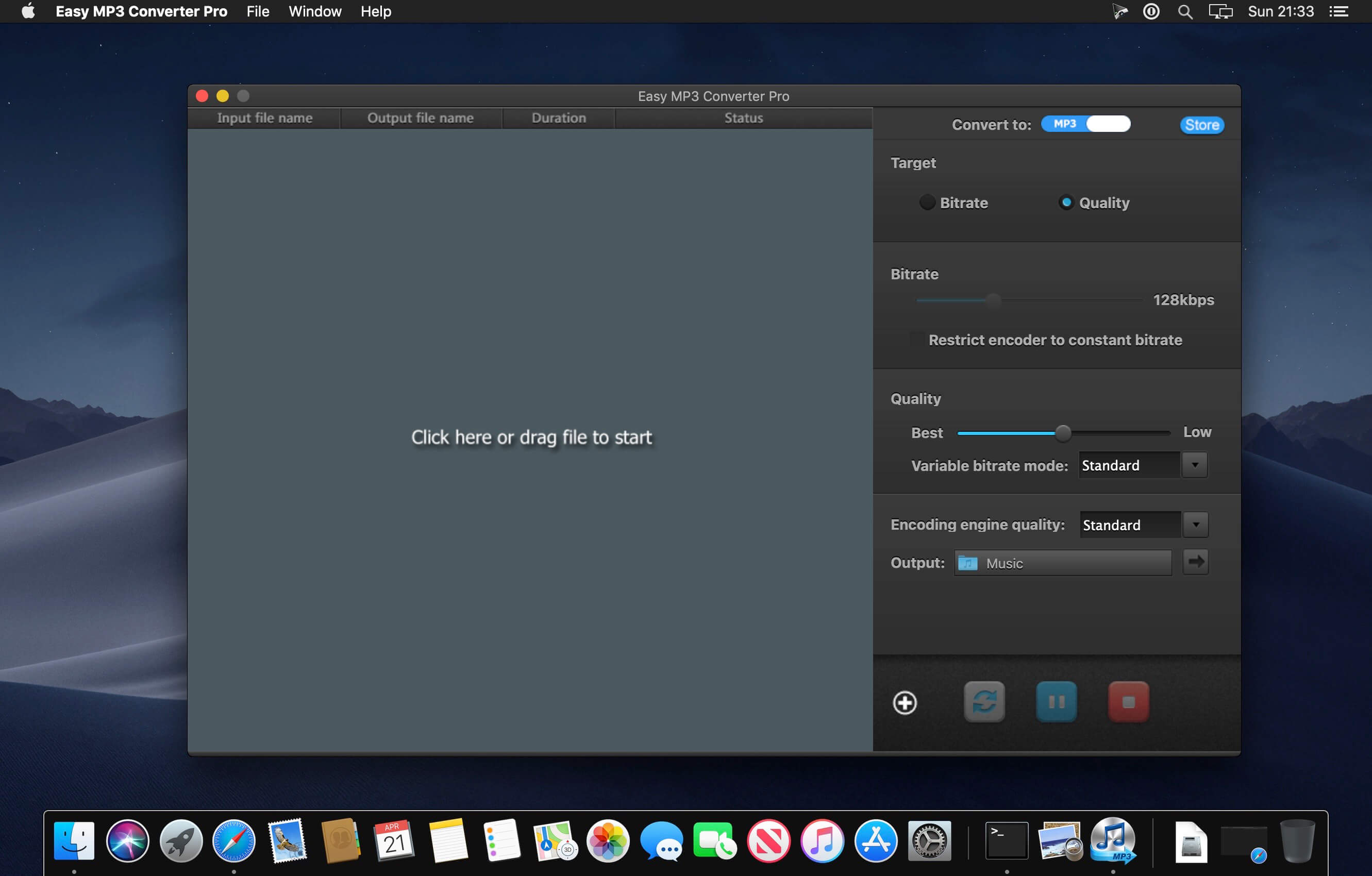1372x876 pixels.
Task: Open the Help menu
Action: pyautogui.click(x=376, y=11)
